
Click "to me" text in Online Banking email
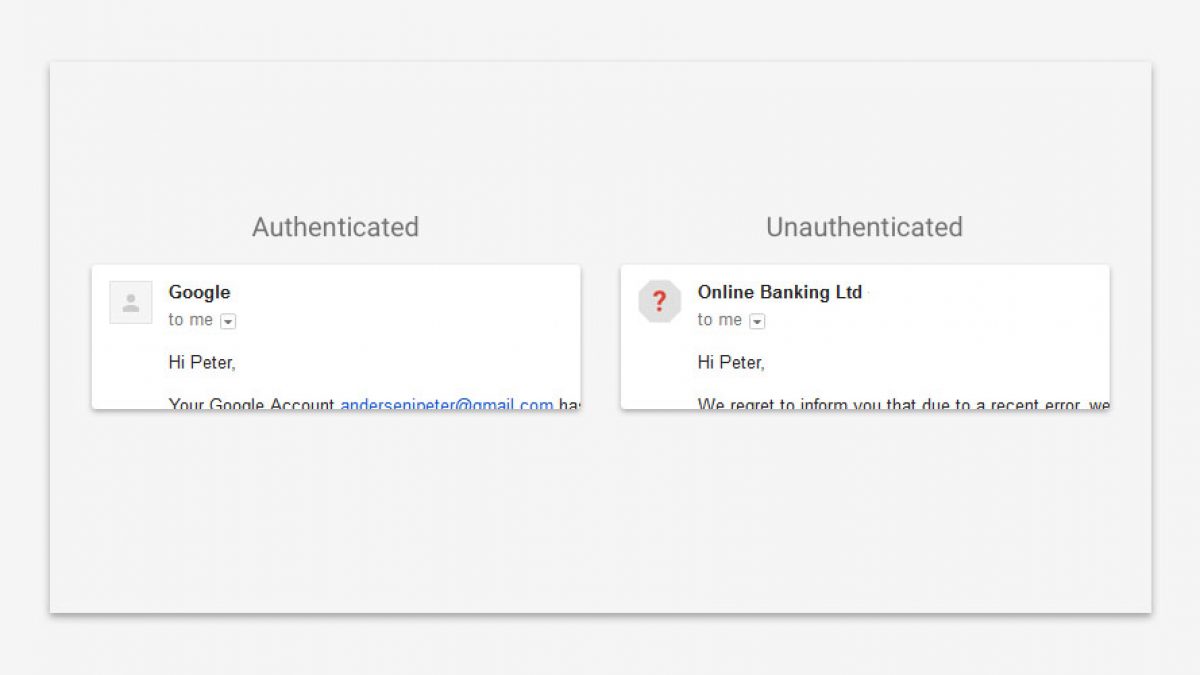click(x=719, y=320)
